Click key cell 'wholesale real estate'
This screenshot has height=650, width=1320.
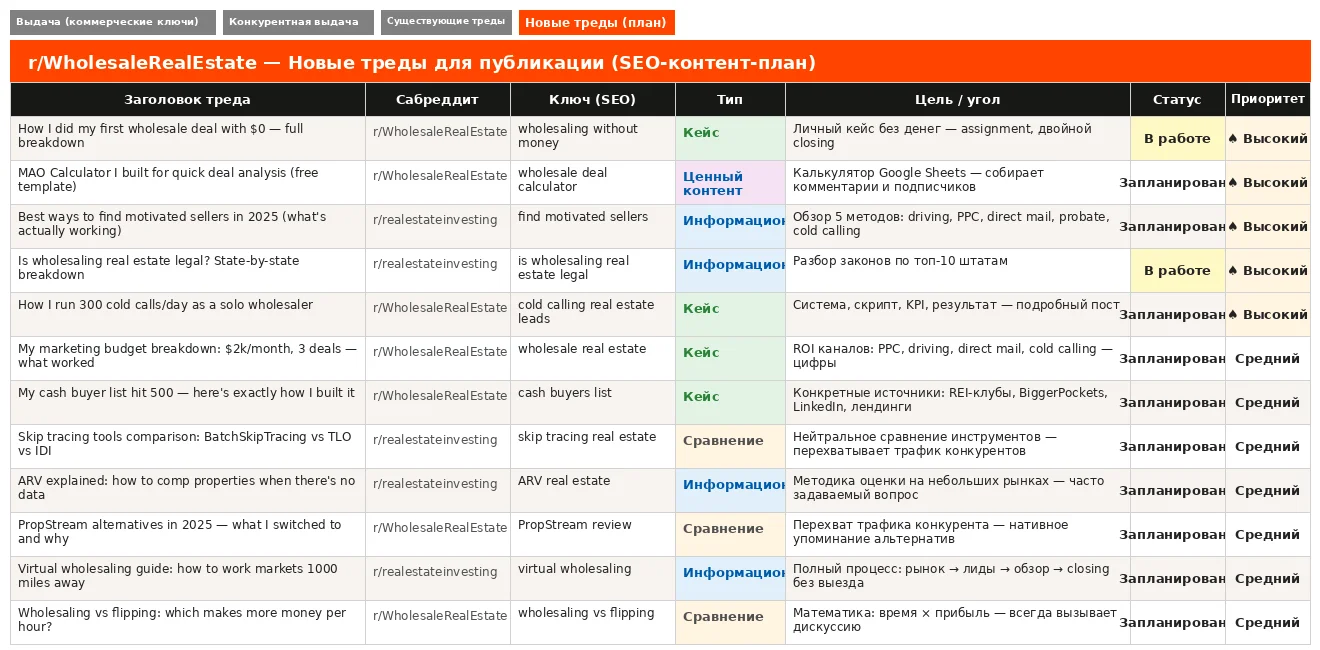[x=593, y=359]
